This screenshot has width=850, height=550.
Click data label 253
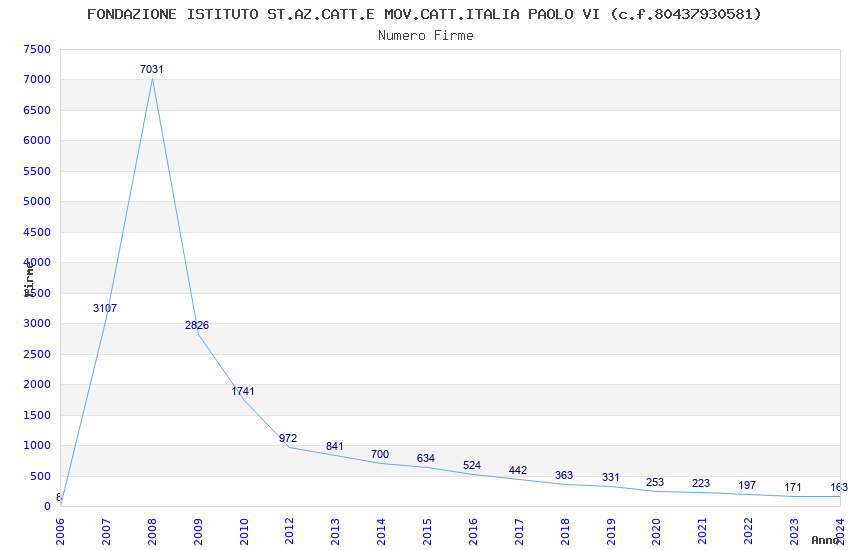pyautogui.click(x=655, y=482)
